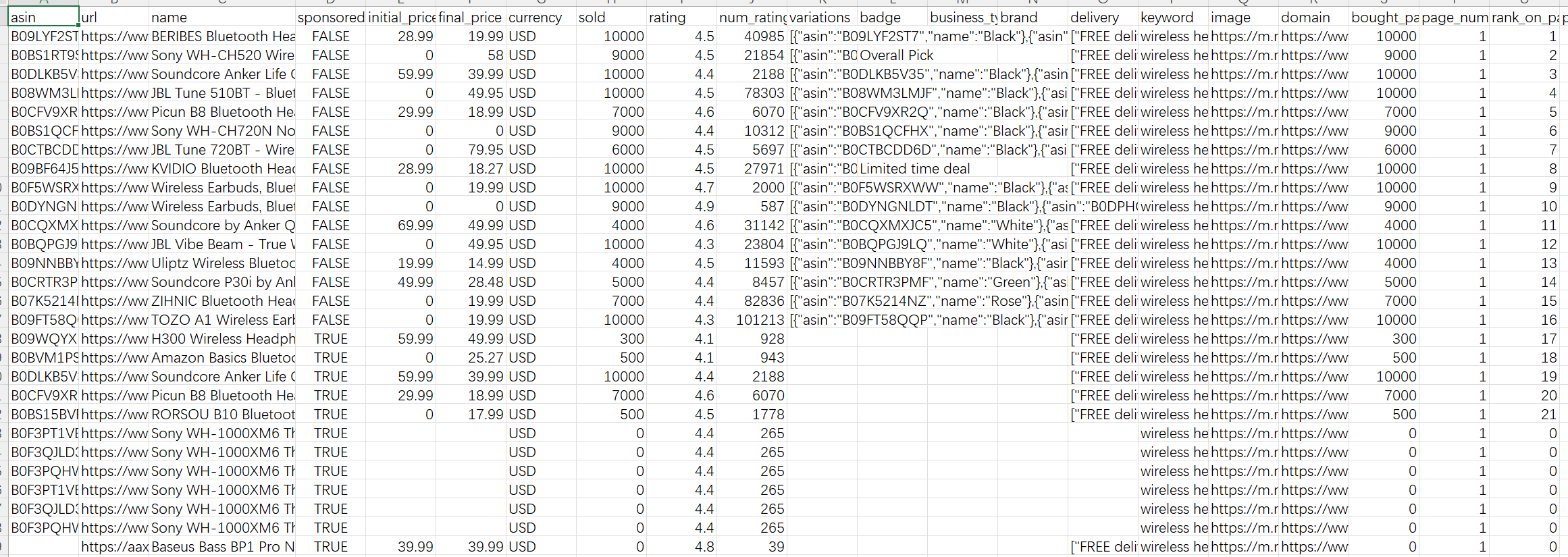Click the 'brand' header cell
Screen dimensions: 1568x557
coord(1033,17)
